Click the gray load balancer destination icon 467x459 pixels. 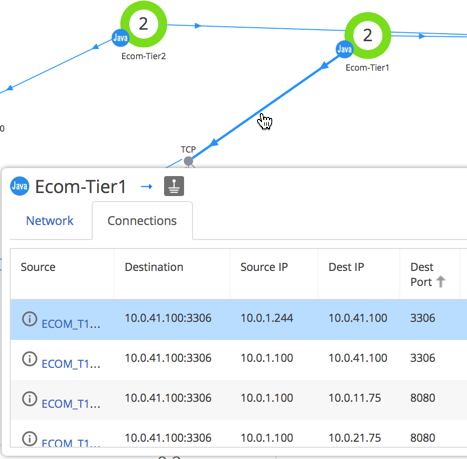174,186
